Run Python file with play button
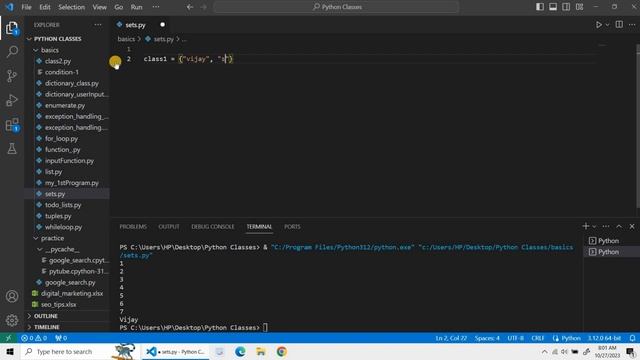 pyautogui.click(x=598, y=25)
